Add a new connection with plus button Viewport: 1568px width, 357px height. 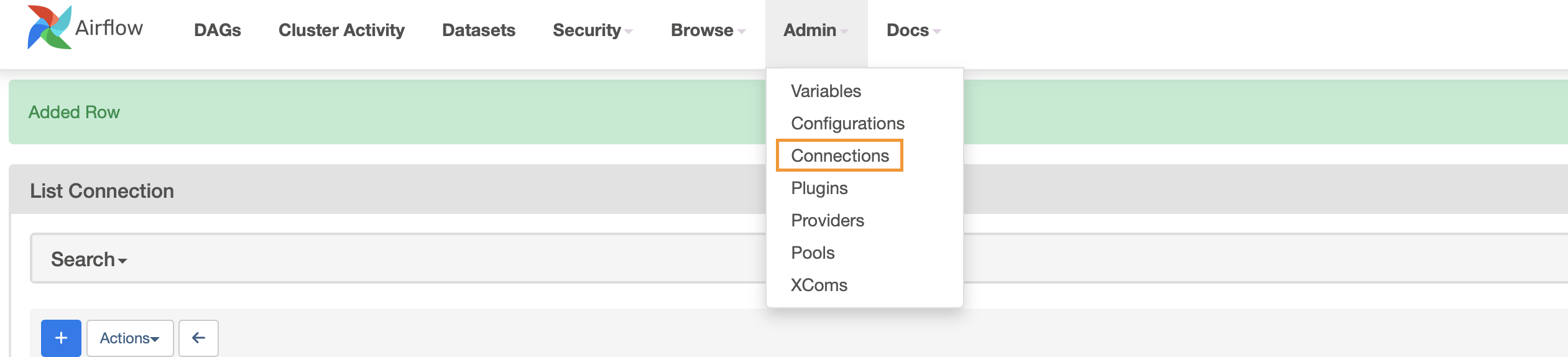(x=61, y=338)
